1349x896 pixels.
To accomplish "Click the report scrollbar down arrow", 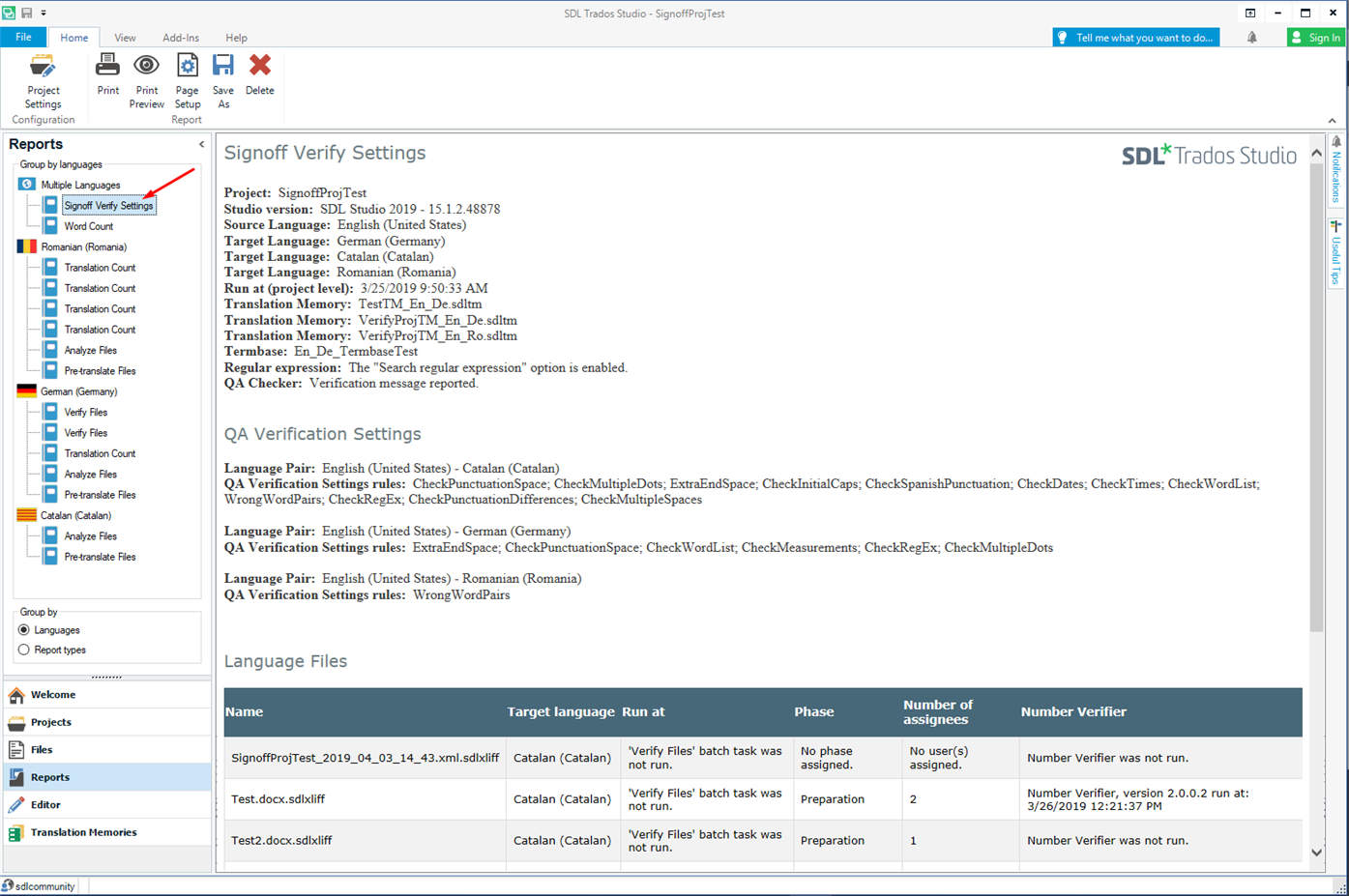I will pos(1316,853).
